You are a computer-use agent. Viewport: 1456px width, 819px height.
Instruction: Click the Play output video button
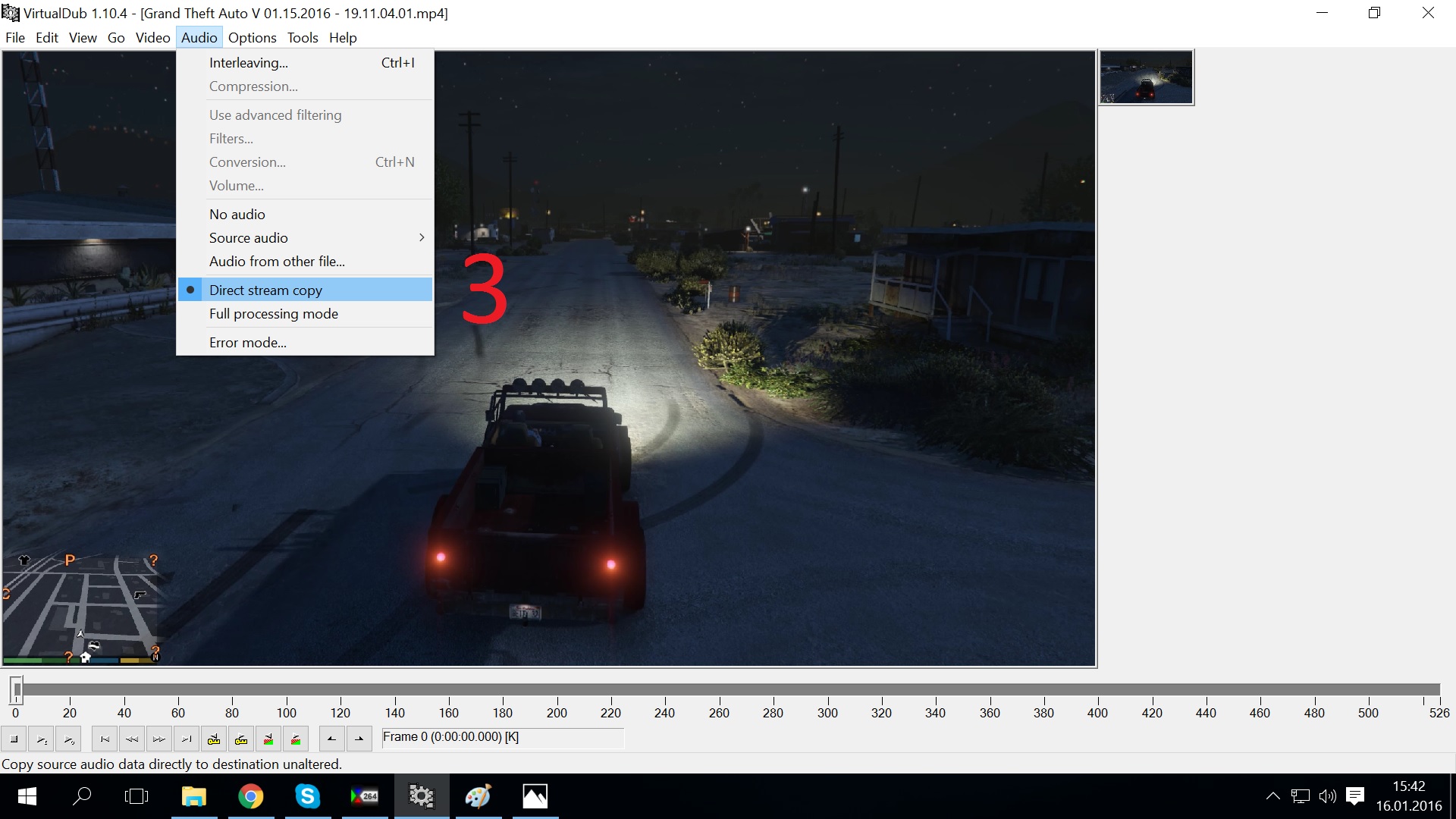point(69,739)
